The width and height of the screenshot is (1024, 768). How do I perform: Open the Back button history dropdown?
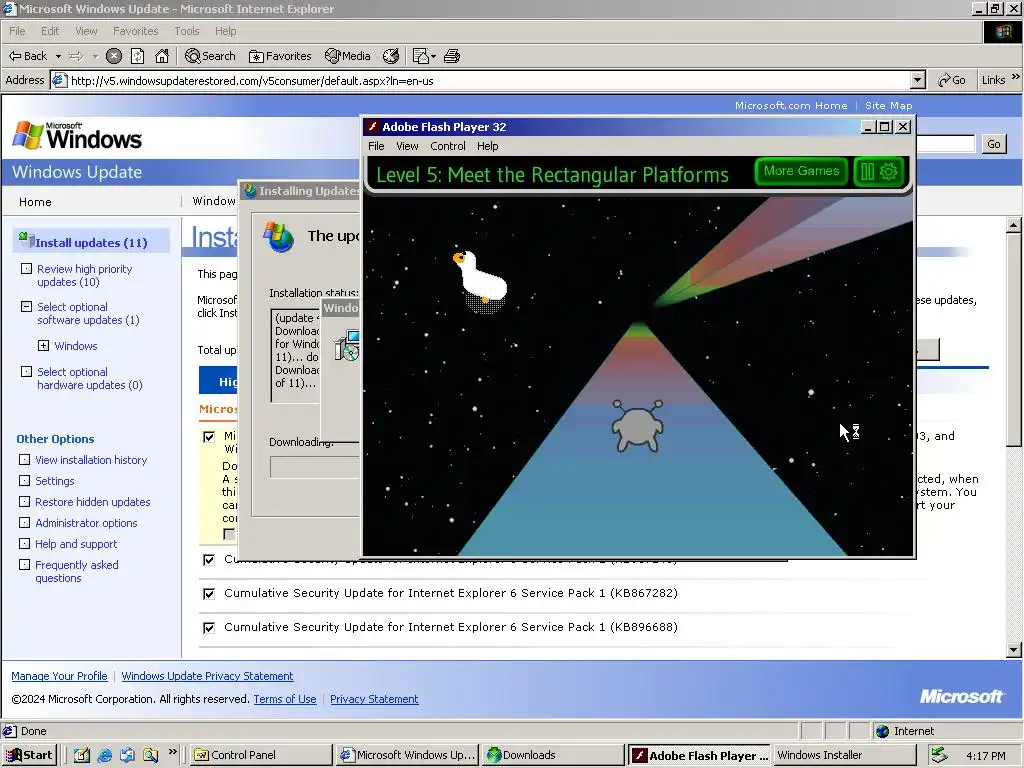coord(58,56)
